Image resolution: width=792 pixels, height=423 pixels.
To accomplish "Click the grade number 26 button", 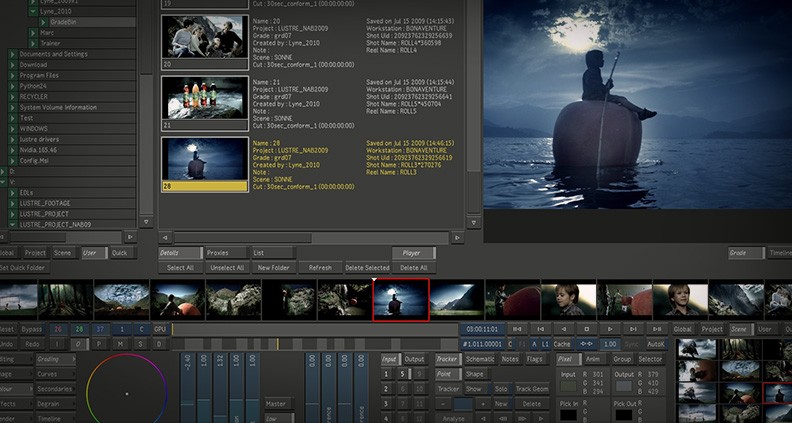I will [x=58, y=329].
